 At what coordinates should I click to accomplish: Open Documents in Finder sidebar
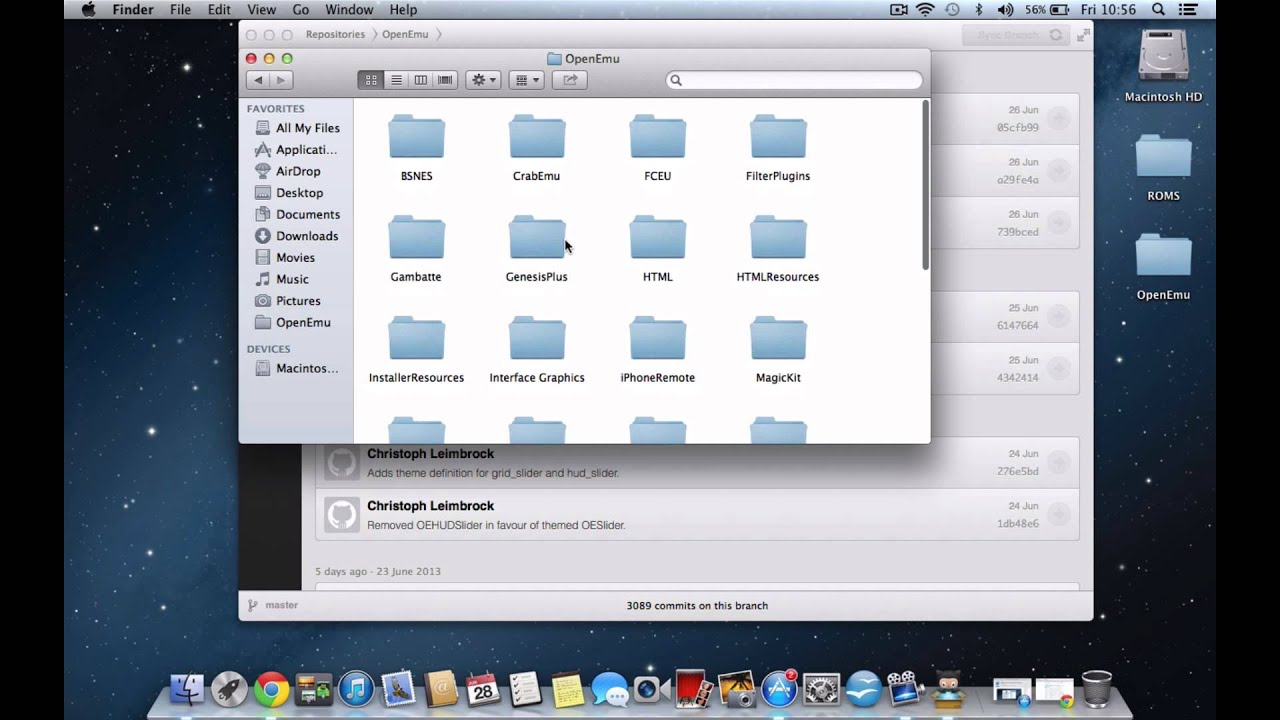297,214
